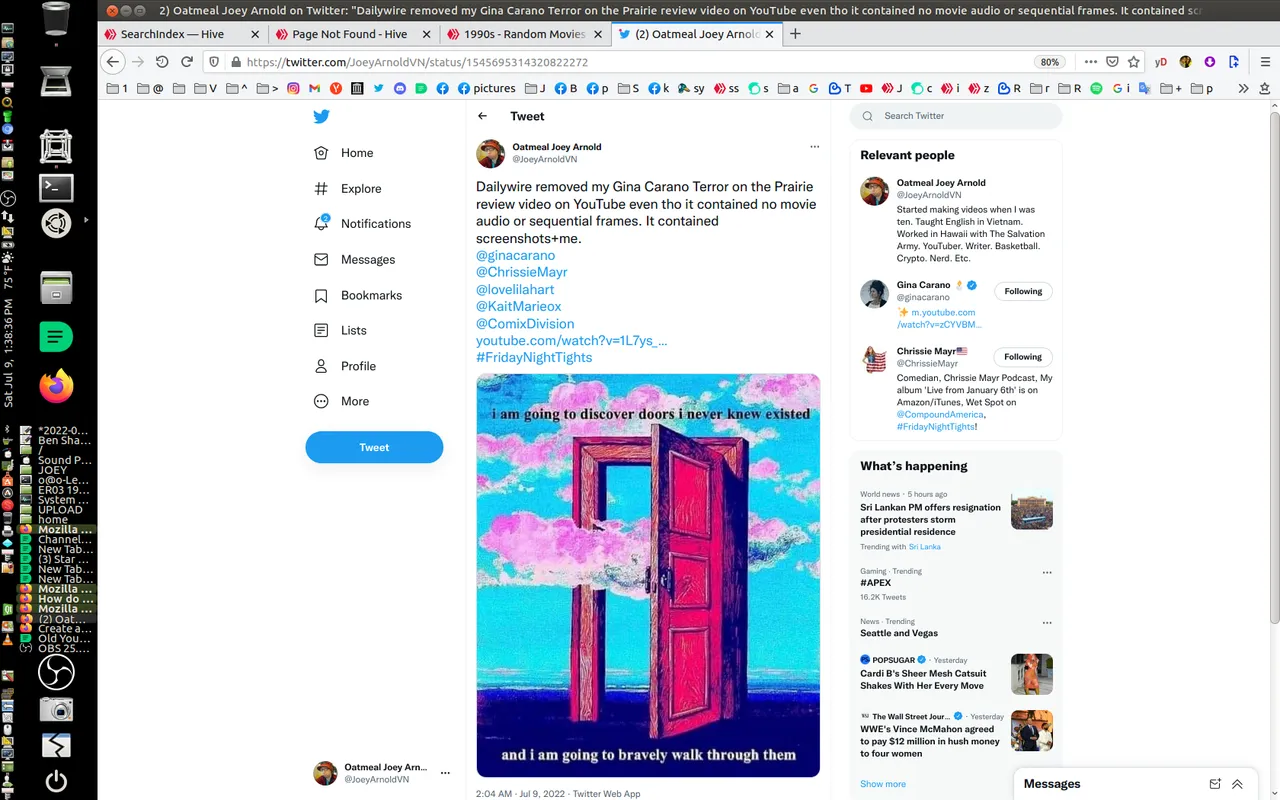Screen dimensions: 1280x800
Task: Open the @KaitMarieox mention link
Action: click(518, 306)
